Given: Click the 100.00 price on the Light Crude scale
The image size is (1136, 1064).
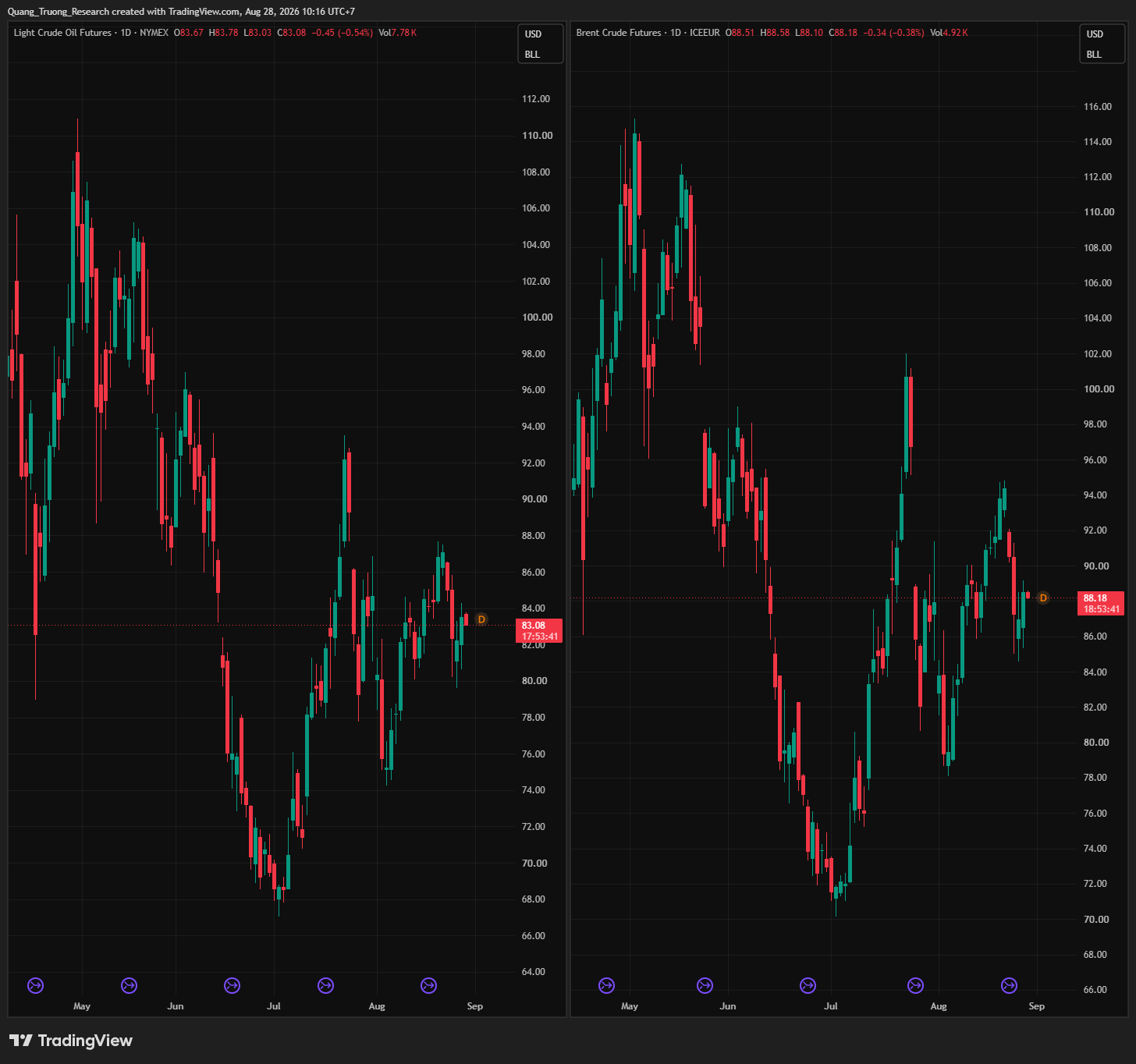Looking at the screenshot, I should click(538, 317).
